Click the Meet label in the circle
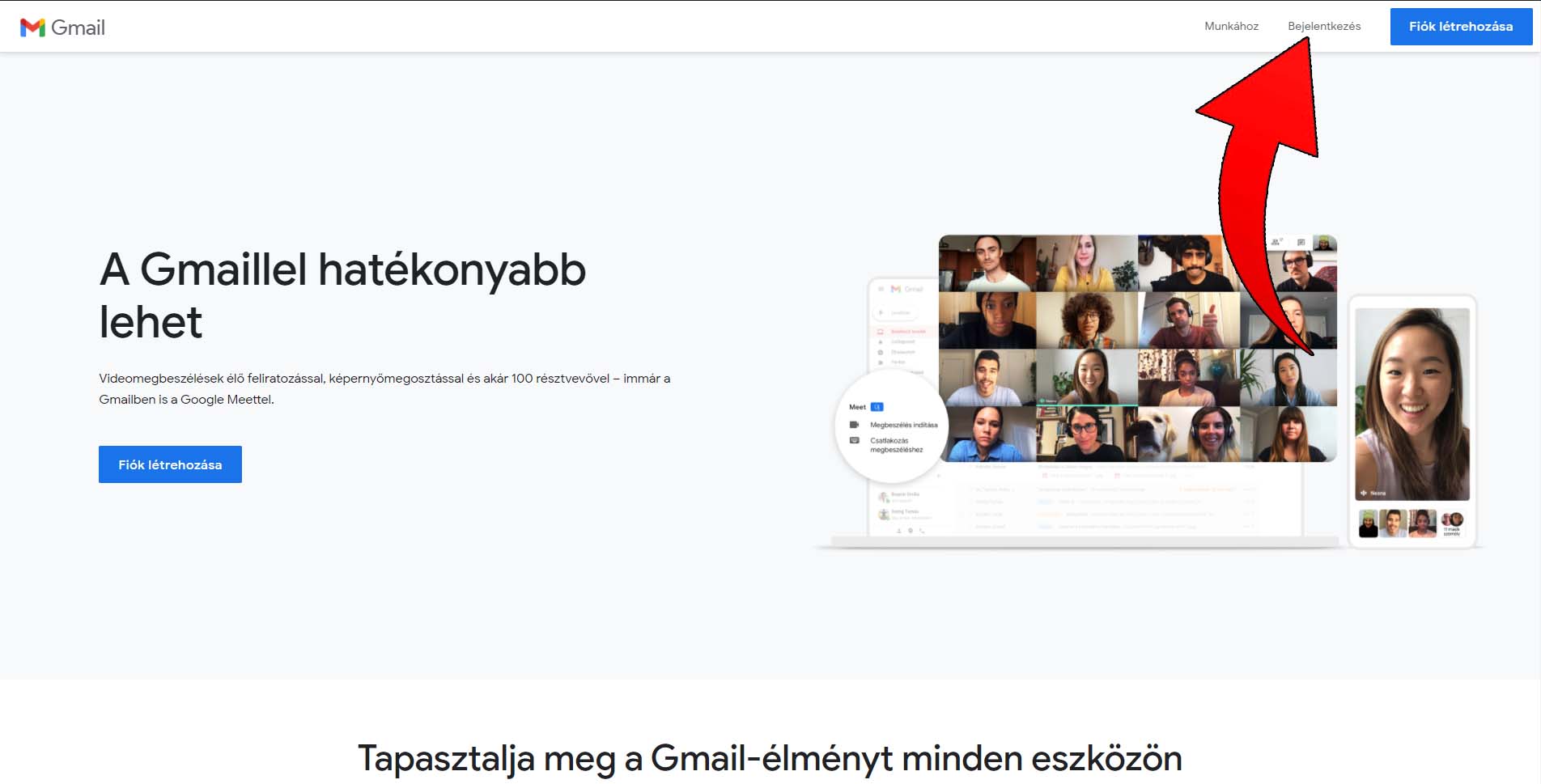Image resolution: width=1541 pixels, height=784 pixels. (x=857, y=407)
